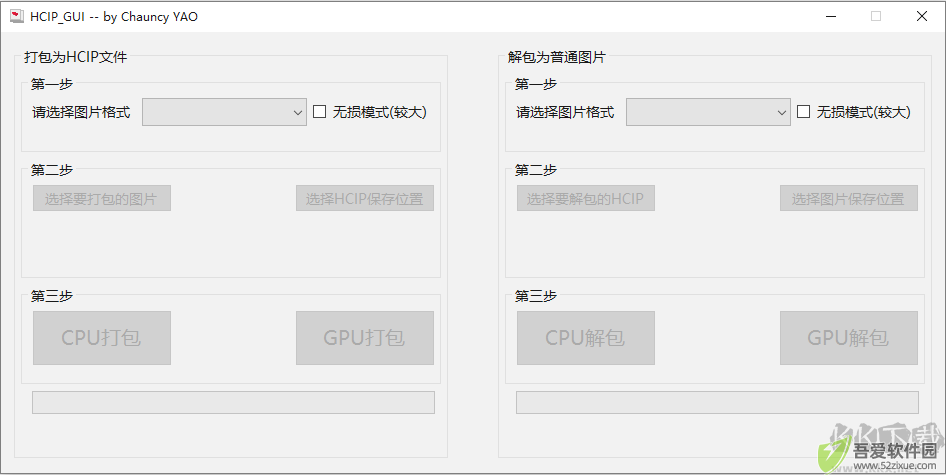The image size is (946, 475).
Task: Click the 选择图片保存位置 button
Action: point(849,199)
